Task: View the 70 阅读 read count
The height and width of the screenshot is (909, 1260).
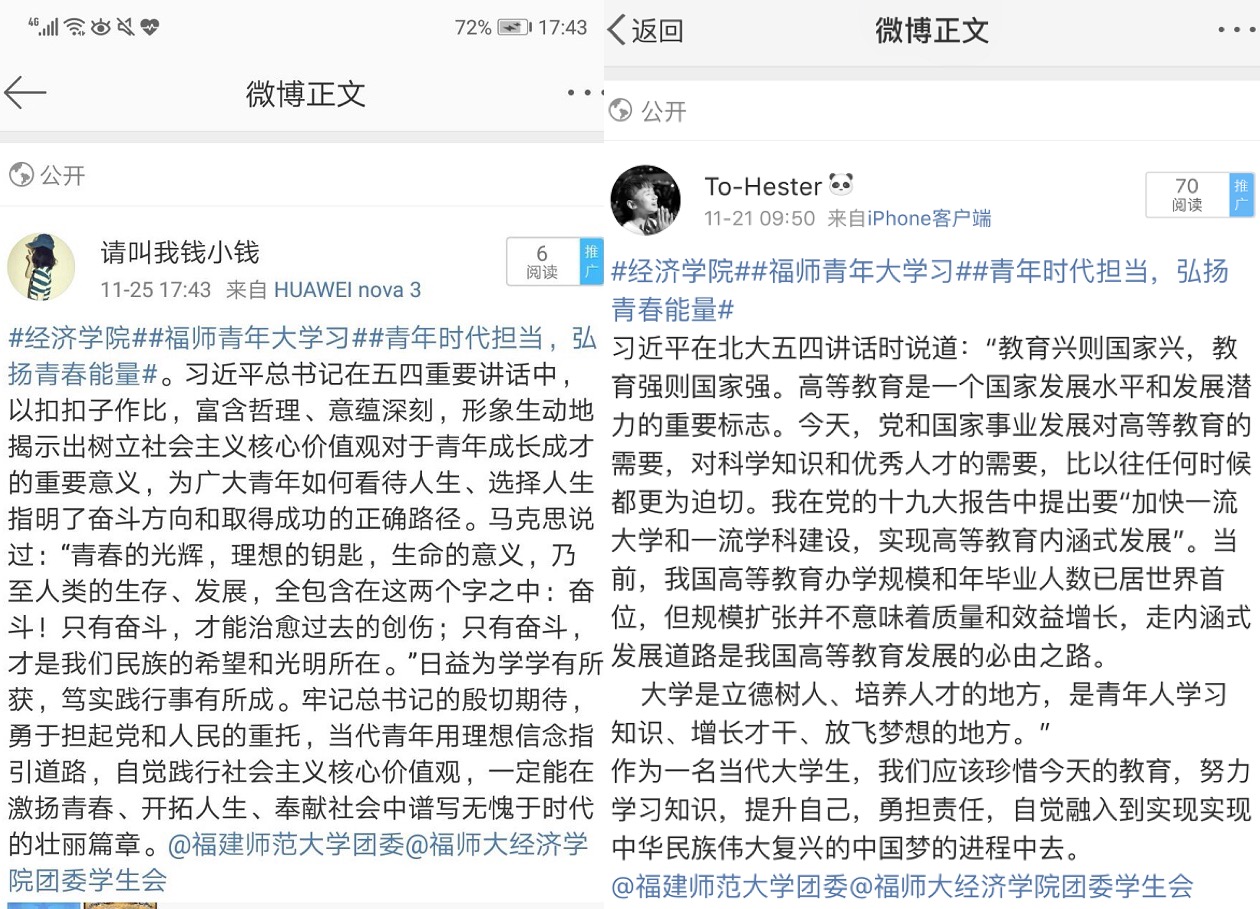Action: 1187,195
